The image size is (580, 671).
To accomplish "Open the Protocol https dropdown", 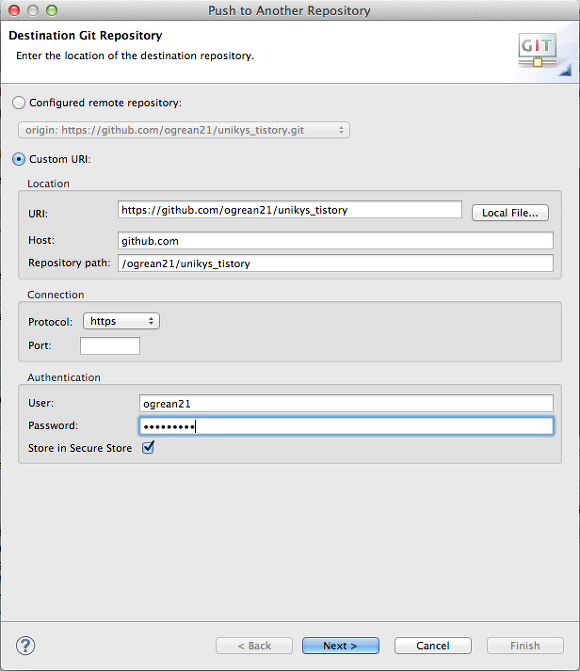I will point(122,321).
